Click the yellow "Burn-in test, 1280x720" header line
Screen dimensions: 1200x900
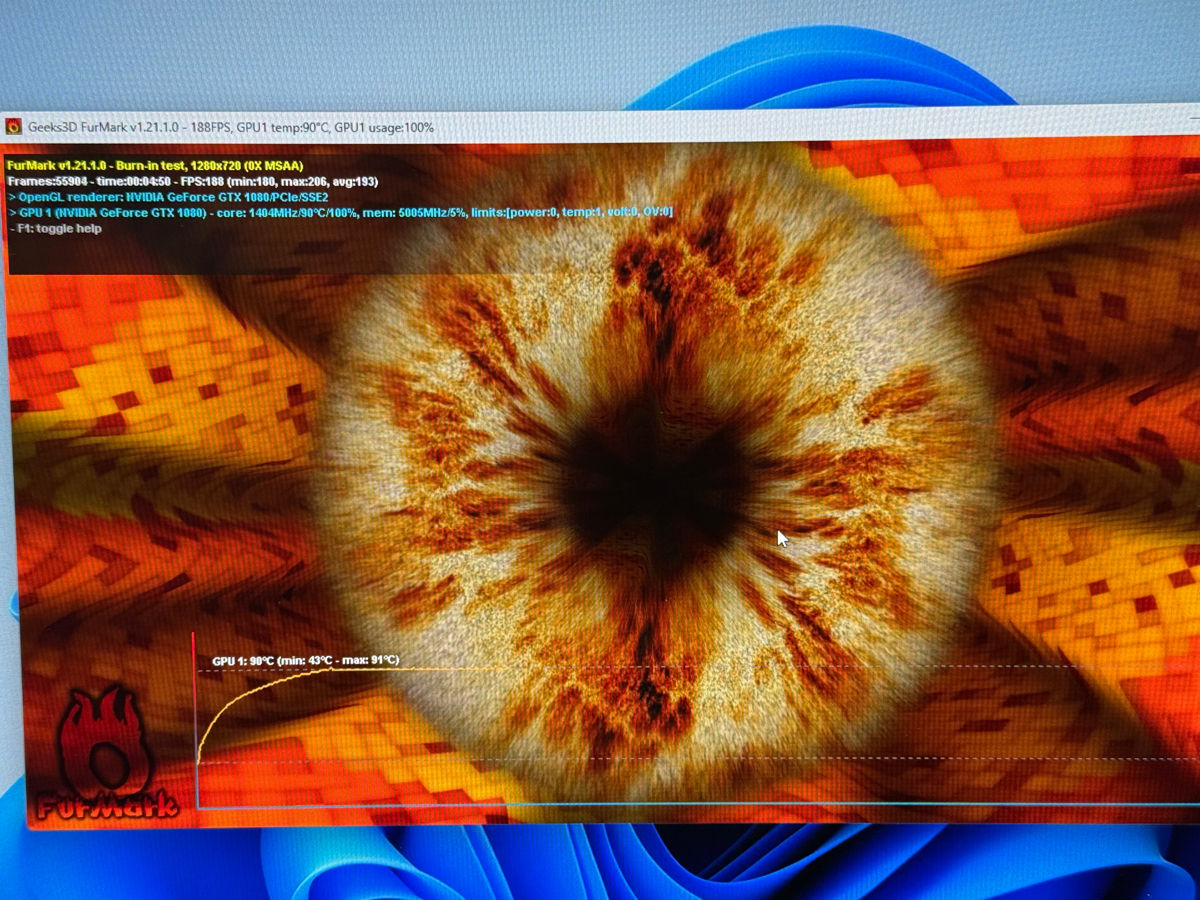coord(155,164)
